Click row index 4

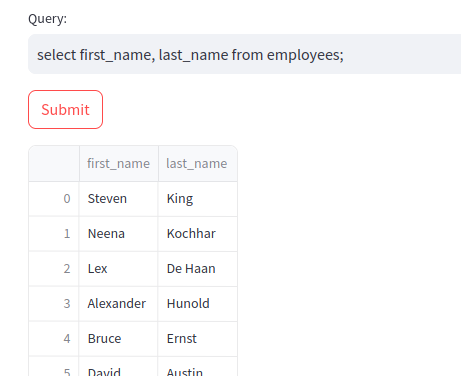[x=54, y=339]
